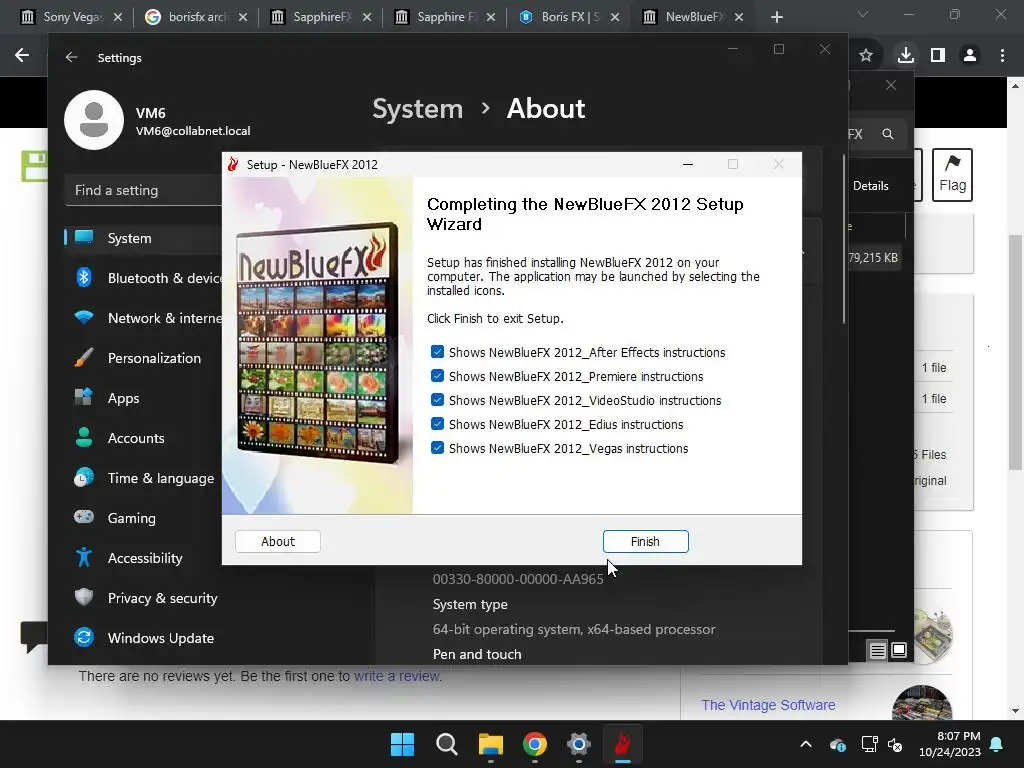This screenshot has height=768, width=1024.
Task: Switch to NewBlueFX browser tab
Action: click(x=693, y=17)
